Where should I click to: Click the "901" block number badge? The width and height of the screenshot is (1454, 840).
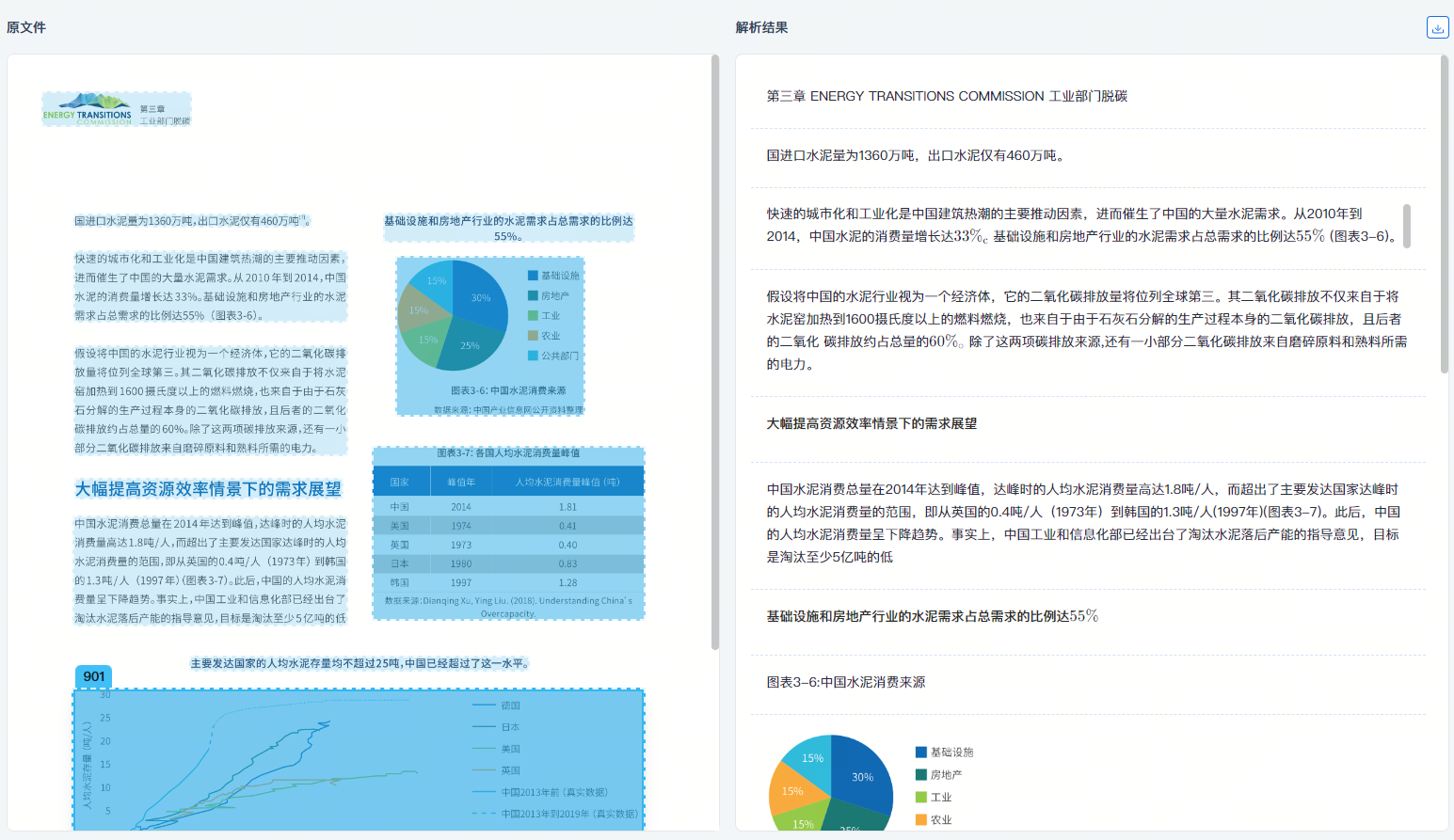[92, 676]
